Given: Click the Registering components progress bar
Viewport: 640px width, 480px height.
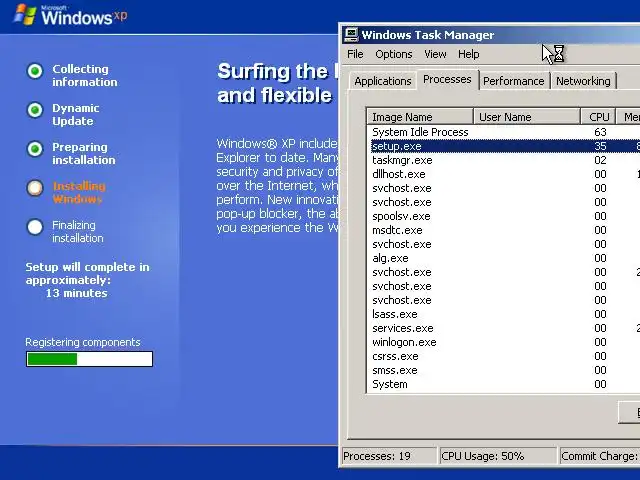Looking at the screenshot, I should tap(89, 359).
